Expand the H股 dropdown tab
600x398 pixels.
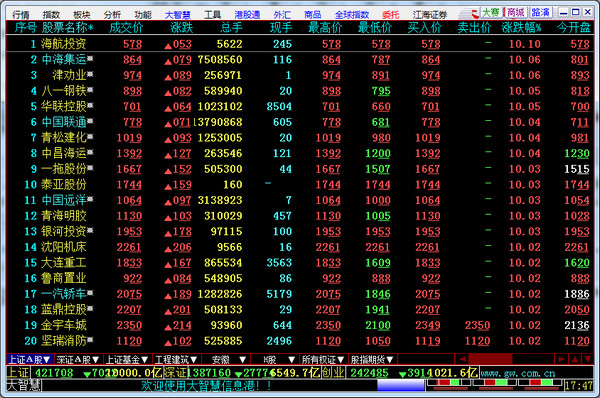click(x=274, y=359)
